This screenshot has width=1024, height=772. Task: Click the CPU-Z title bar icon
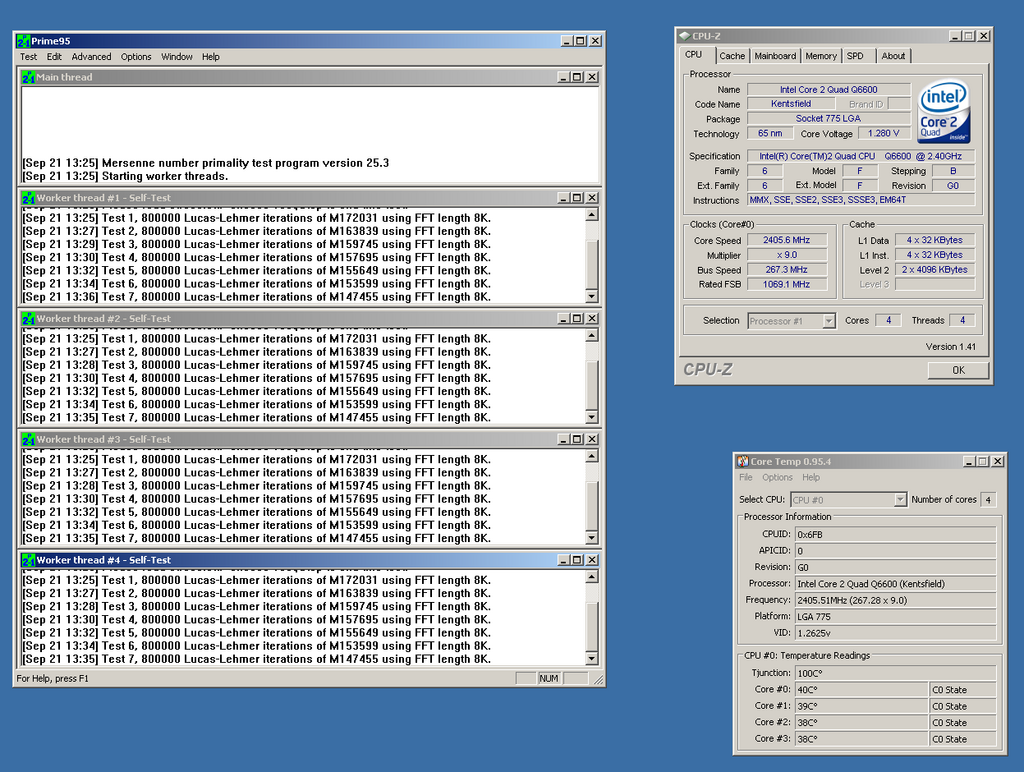(x=684, y=36)
